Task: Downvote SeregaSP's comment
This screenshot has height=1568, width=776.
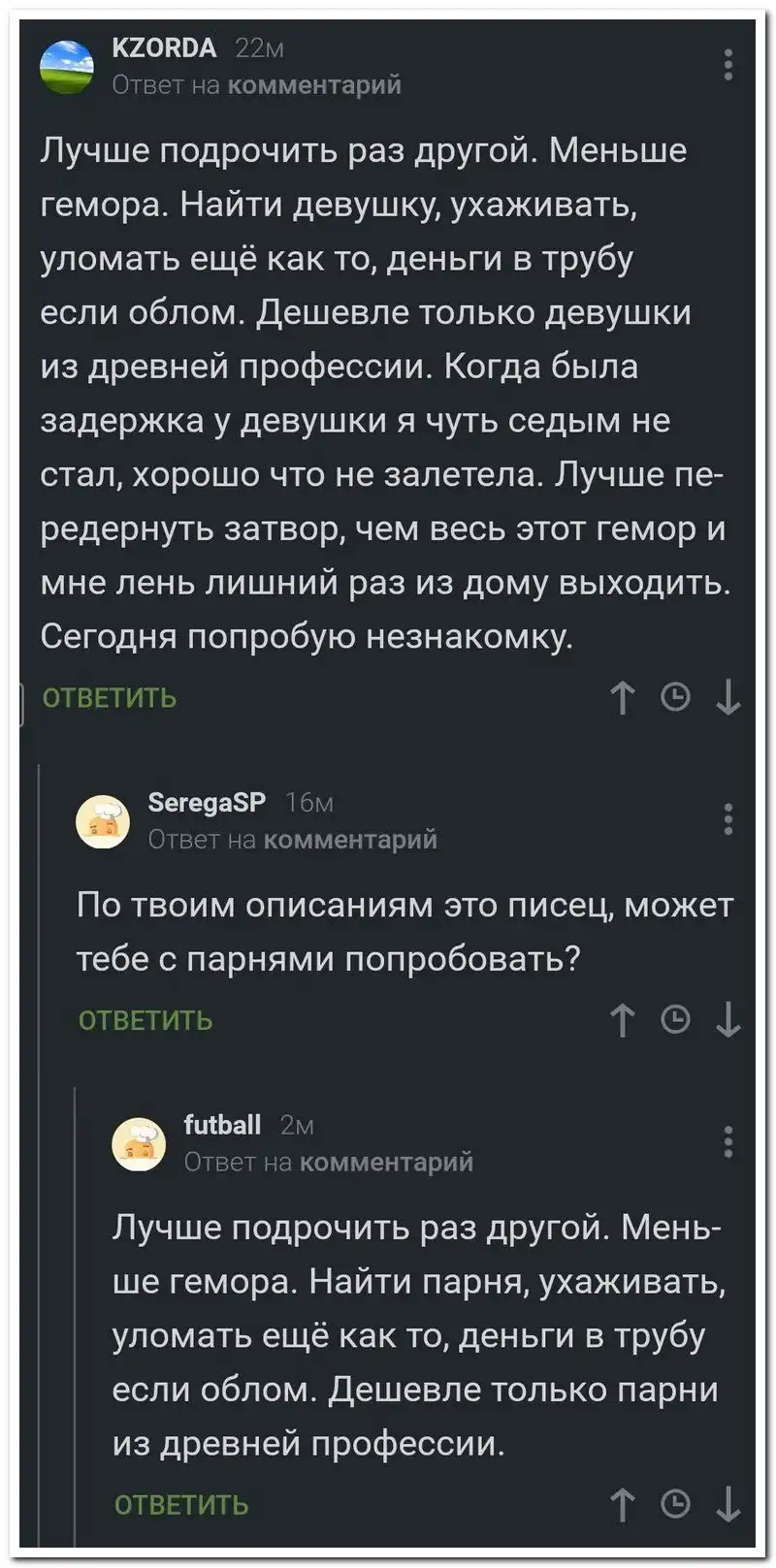Action: point(728,1019)
